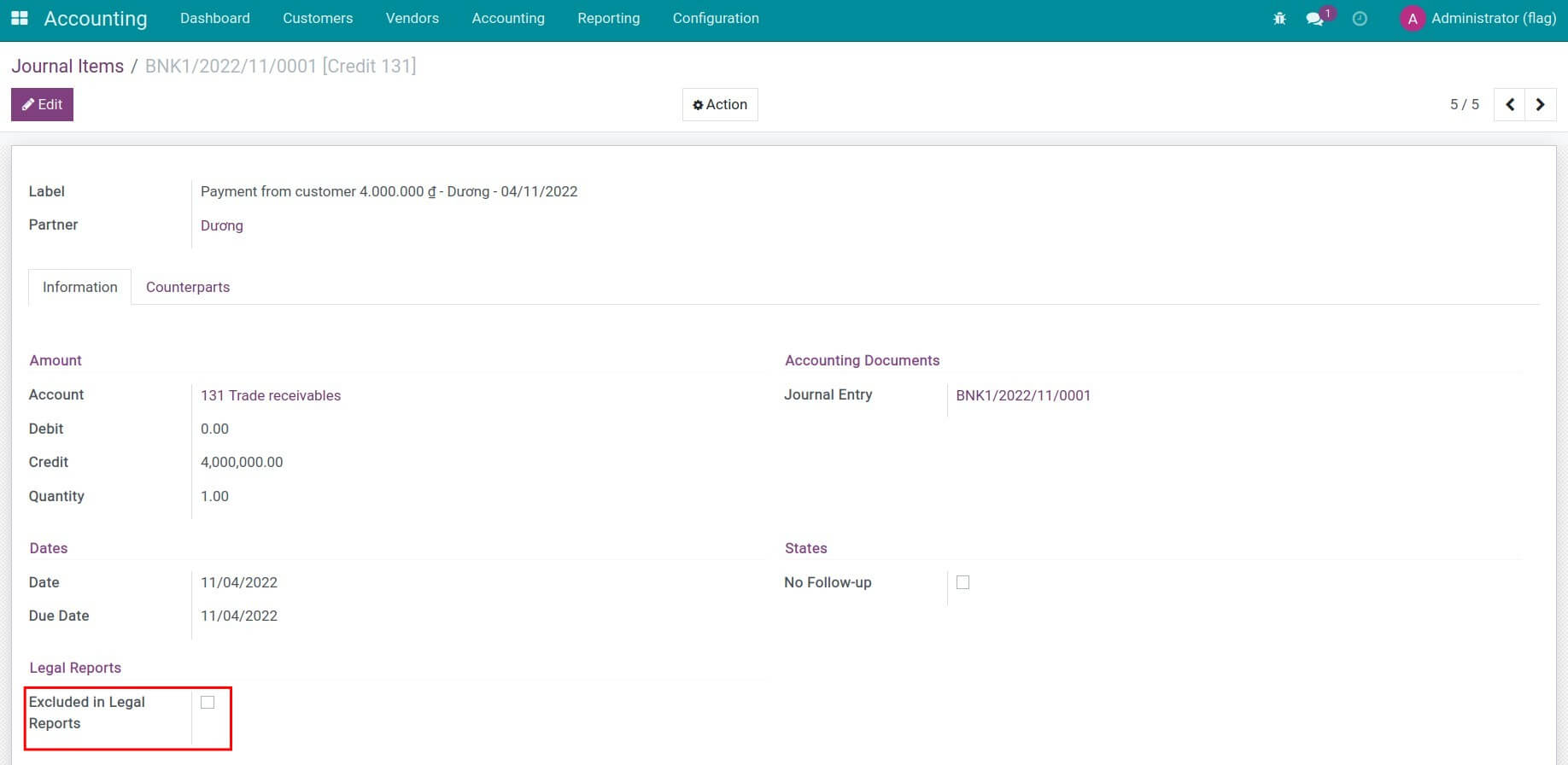Select the Information tab
The height and width of the screenshot is (765, 1568).
point(80,287)
